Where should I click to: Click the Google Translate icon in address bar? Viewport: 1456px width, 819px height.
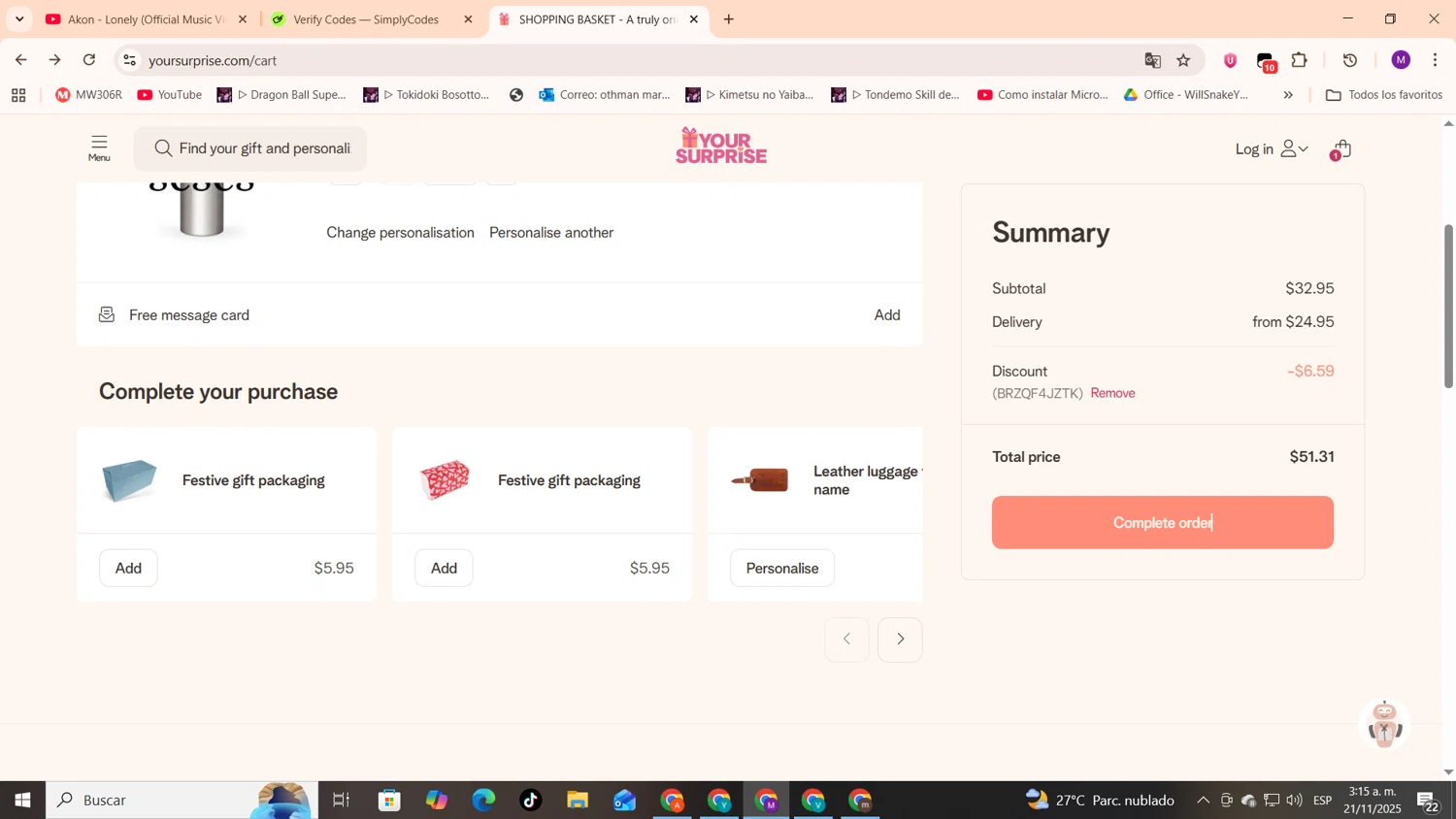coord(1152,60)
